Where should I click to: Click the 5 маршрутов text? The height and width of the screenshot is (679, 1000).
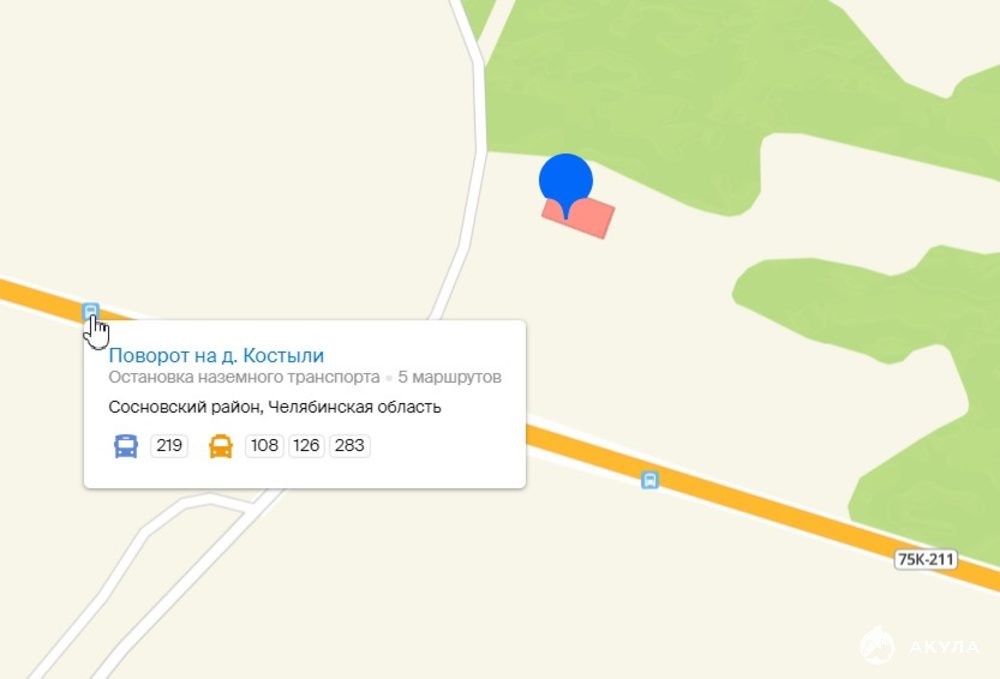coord(450,377)
